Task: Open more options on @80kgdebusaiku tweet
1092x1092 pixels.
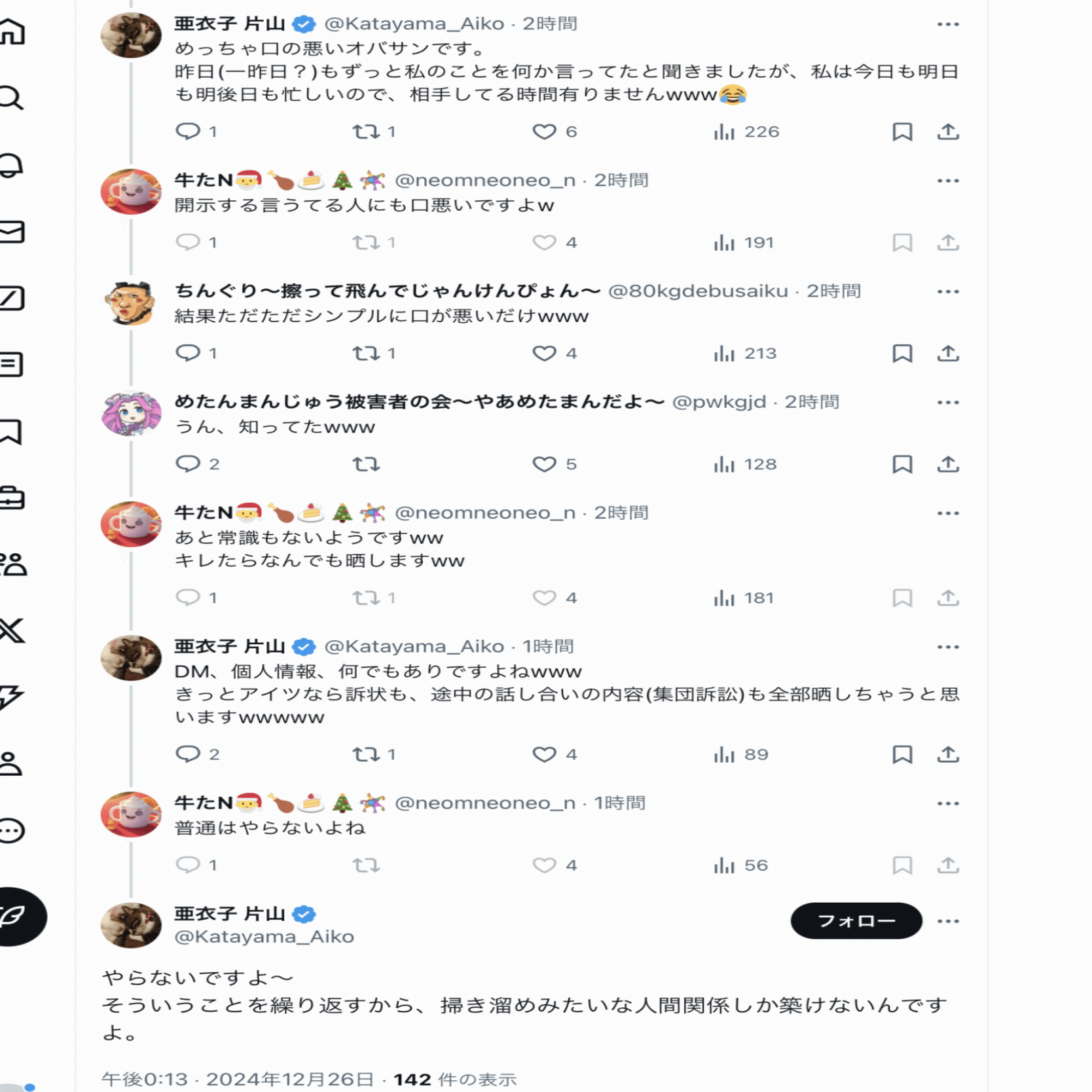Action: tap(948, 292)
